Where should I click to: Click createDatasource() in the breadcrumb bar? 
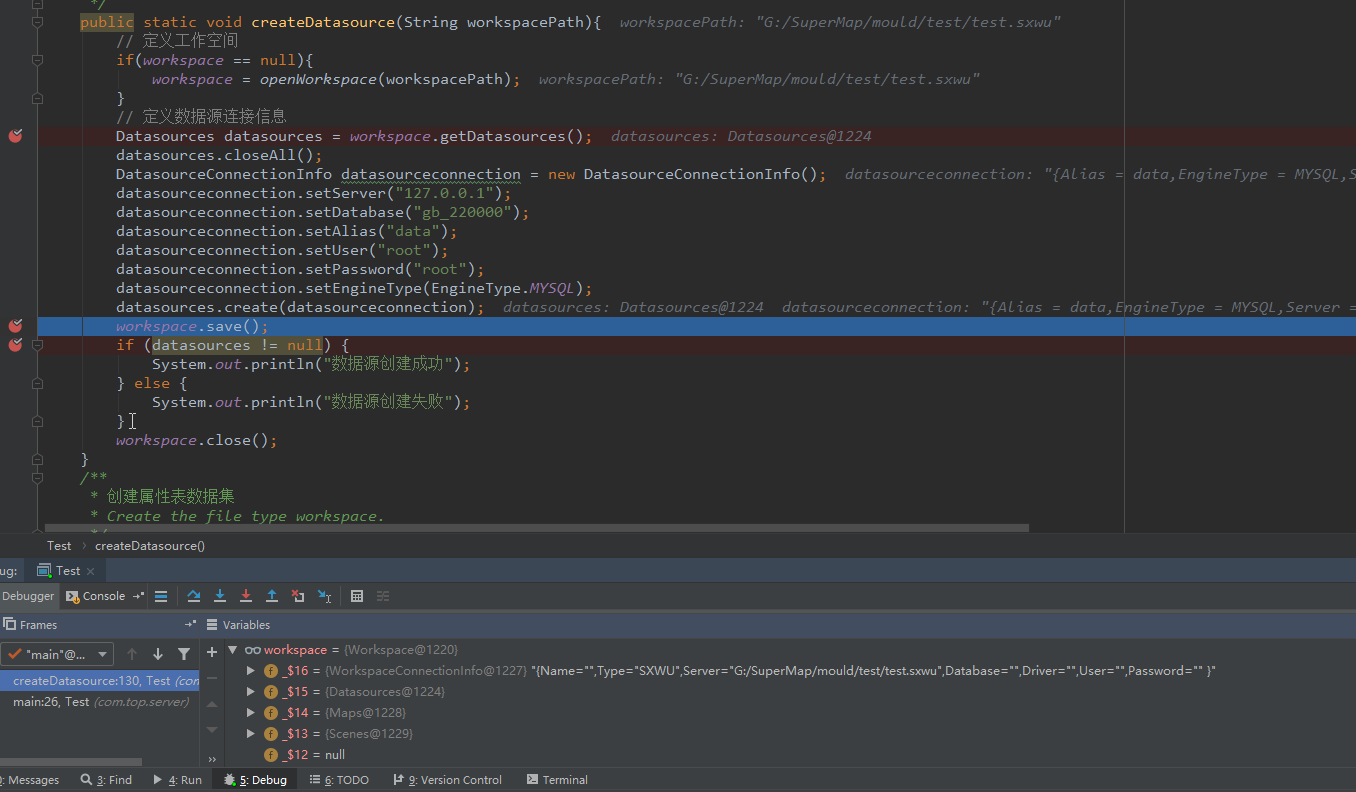pos(150,546)
